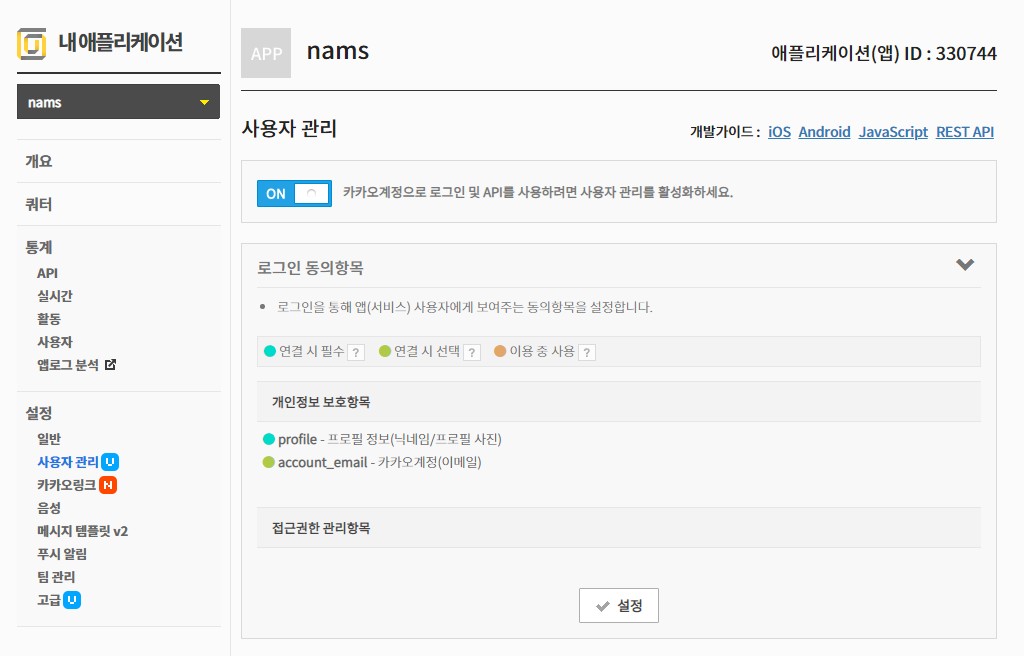
Task: Open the 고급 settings item
Action: (49, 600)
